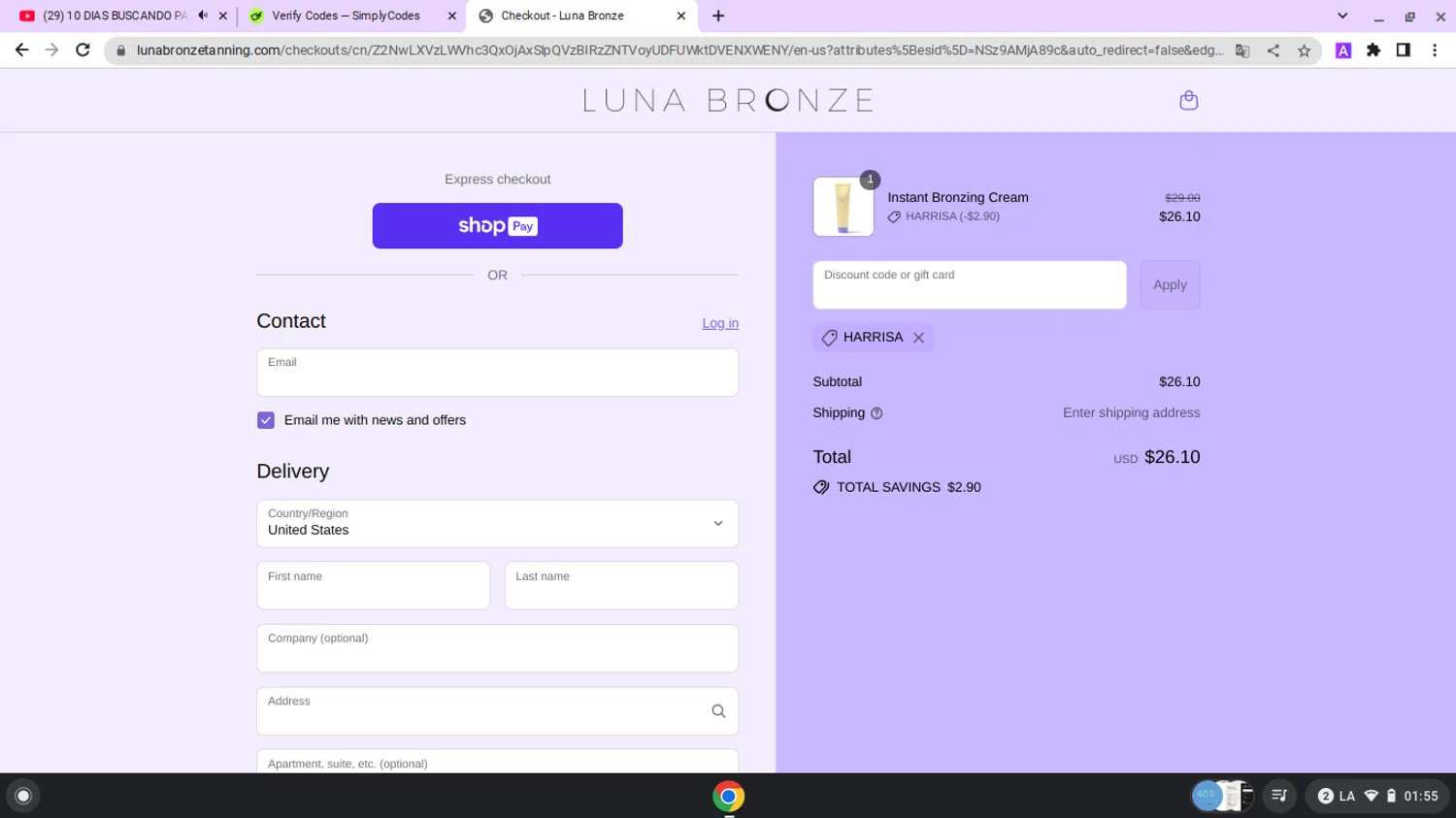This screenshot has height=818, width=1456.
Task: Open the purple A extension icon
Action: pos(1343,50)
